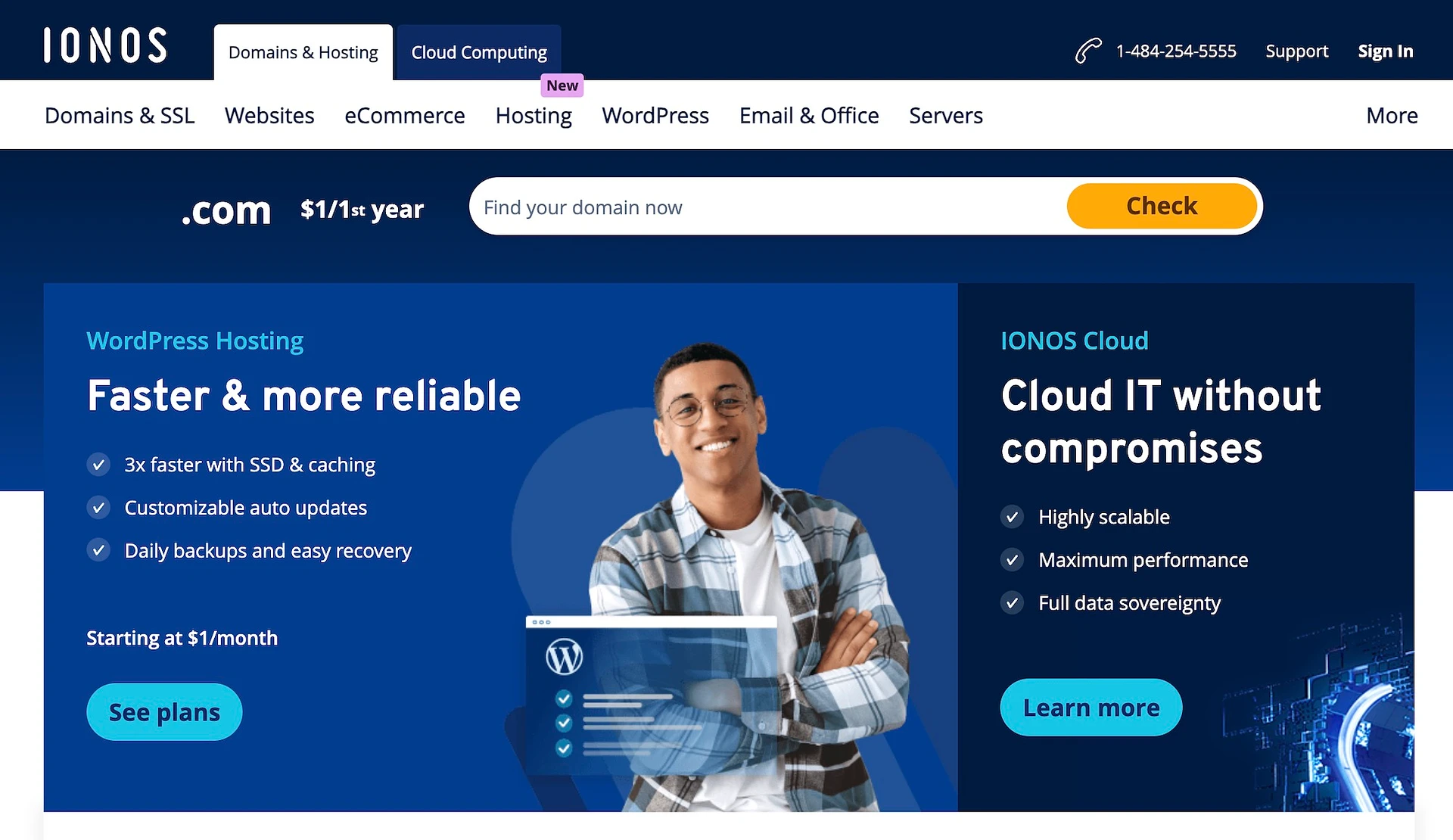Screen dimensions: 1453x840
Task: Select the Cloud Computing menu tab
Action: (478, 52)
